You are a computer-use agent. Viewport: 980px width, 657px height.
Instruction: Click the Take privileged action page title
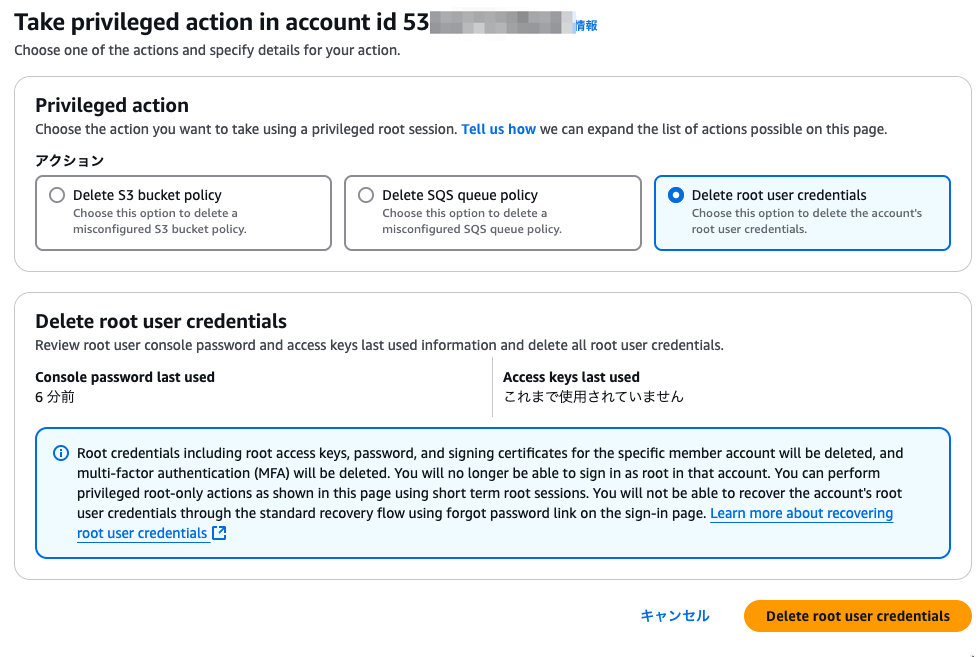coord(221,23)
